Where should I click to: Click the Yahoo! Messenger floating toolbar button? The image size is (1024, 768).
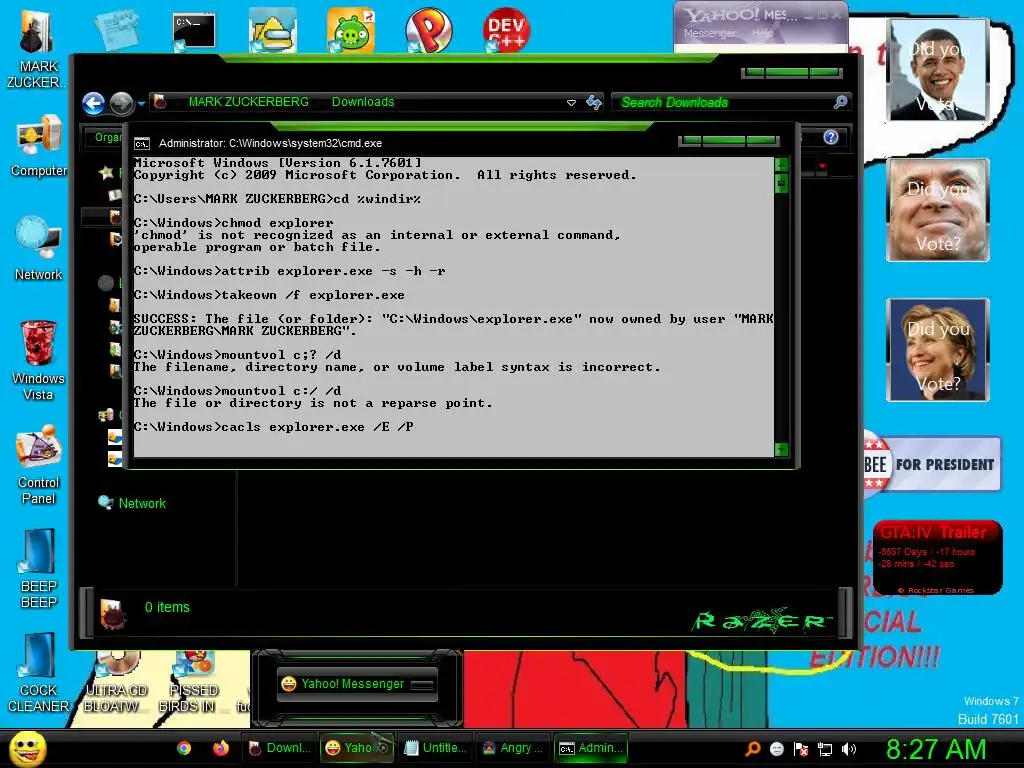click(357, 684)
